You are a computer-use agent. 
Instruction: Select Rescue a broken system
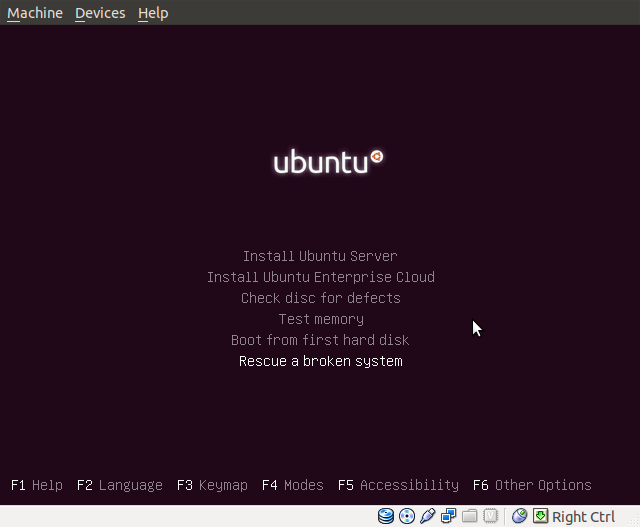[321, 361]
